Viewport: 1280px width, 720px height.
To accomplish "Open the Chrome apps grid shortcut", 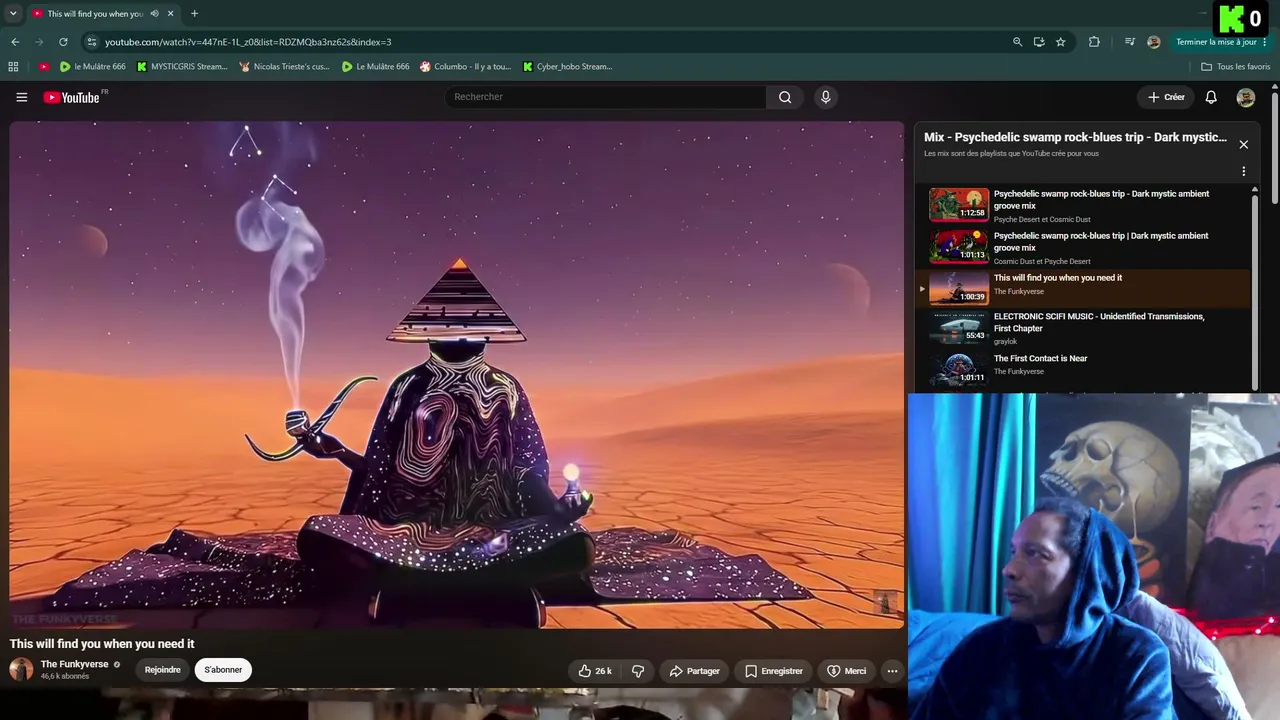I will coord(13,67).
